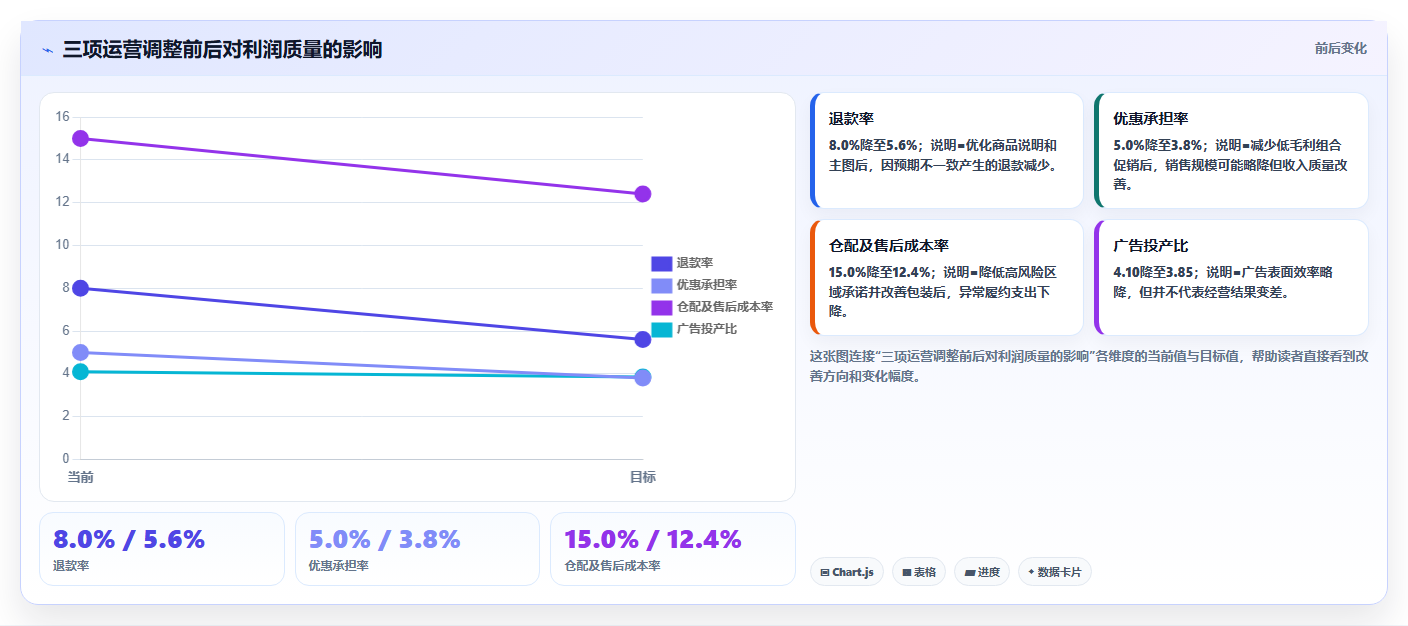Toggle the 仓配及售后成本率 legend color box
The height and width of the screenshot is (626, 1408).
pyautogui.click(x=661, y=307)
